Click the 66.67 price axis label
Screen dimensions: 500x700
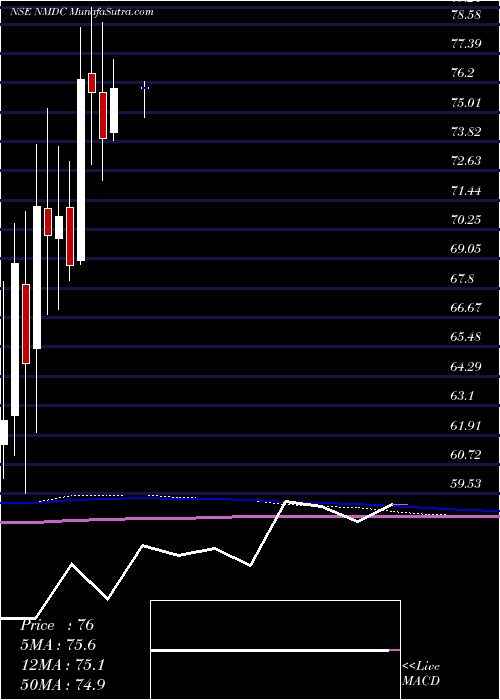click(x=465, y=308)
